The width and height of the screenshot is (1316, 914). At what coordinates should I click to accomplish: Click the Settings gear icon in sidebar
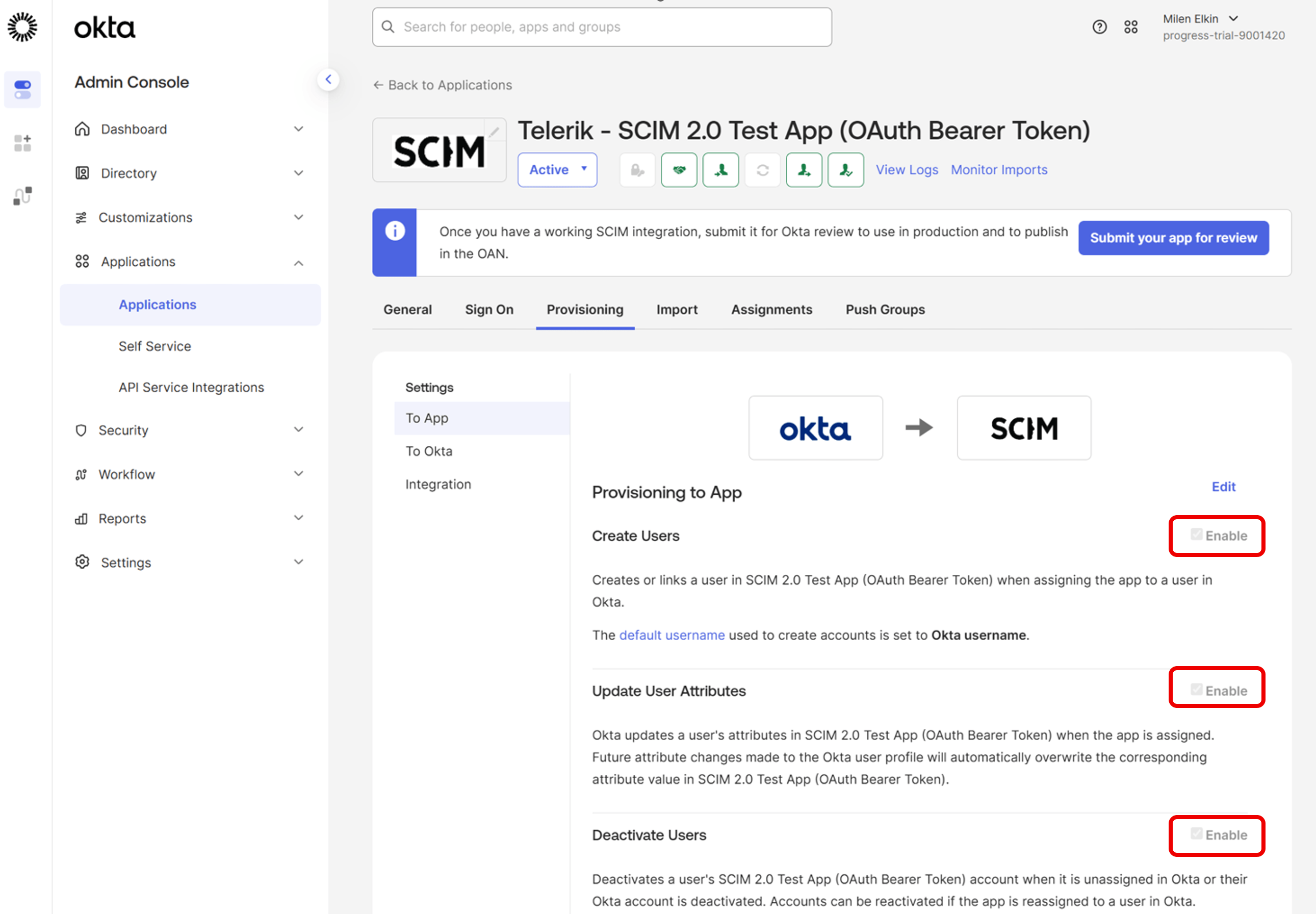(x=83, y=562)
